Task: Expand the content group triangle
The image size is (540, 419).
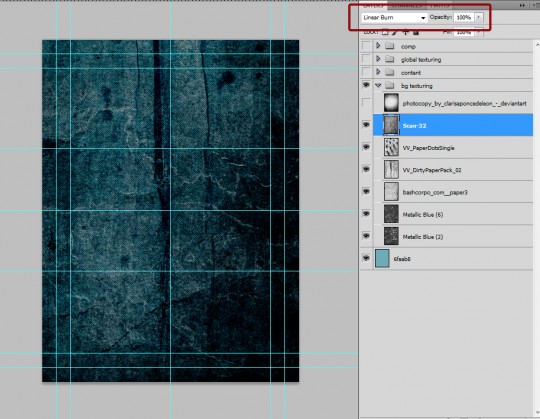Action: tap(378, 72)
